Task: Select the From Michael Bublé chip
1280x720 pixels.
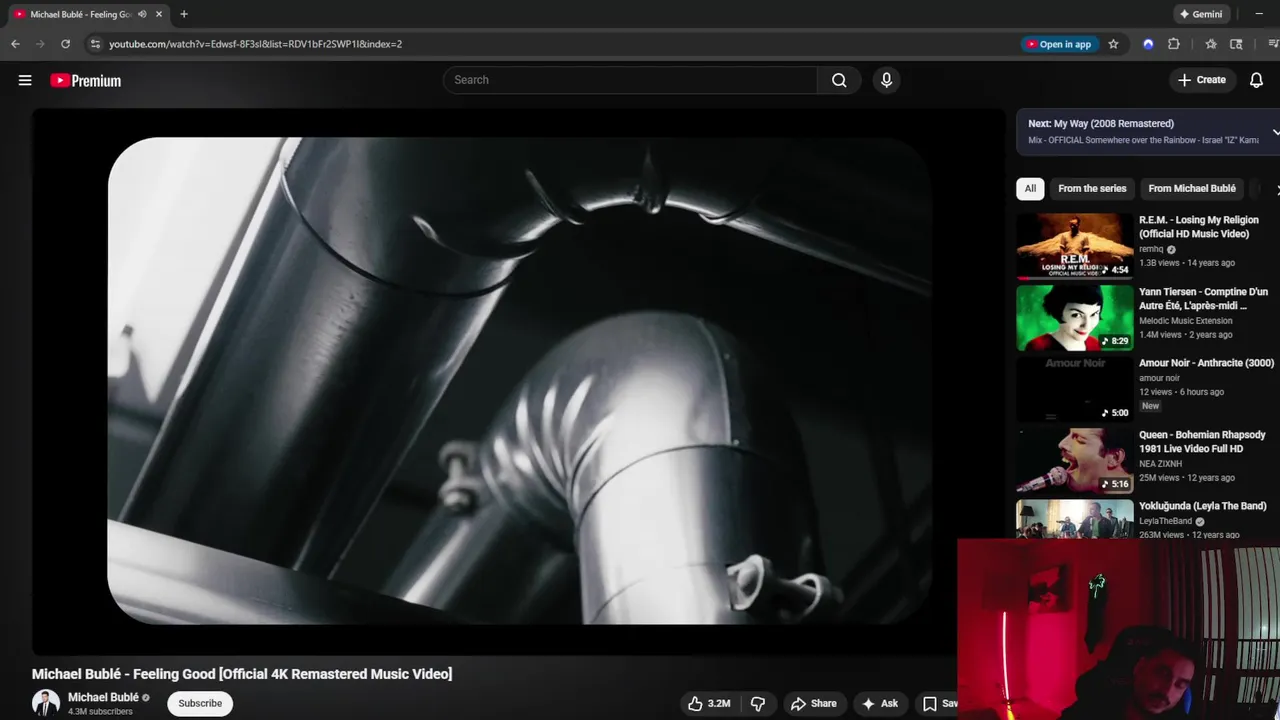Action: click(x=1192, y=188)
